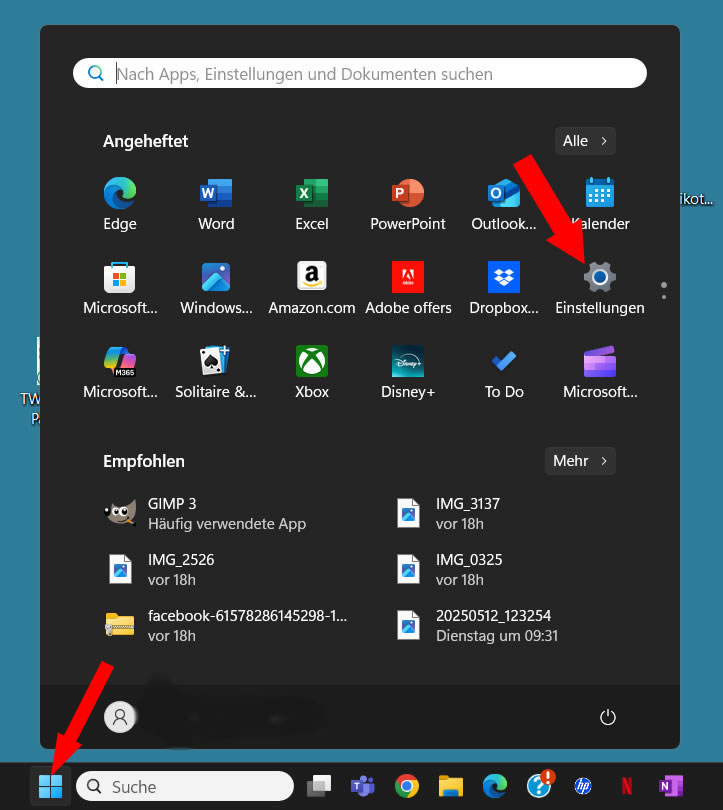This screenshot has height=810, width=723.
Task: Open the help app with alert badge in taskbar
Action: 540,785
